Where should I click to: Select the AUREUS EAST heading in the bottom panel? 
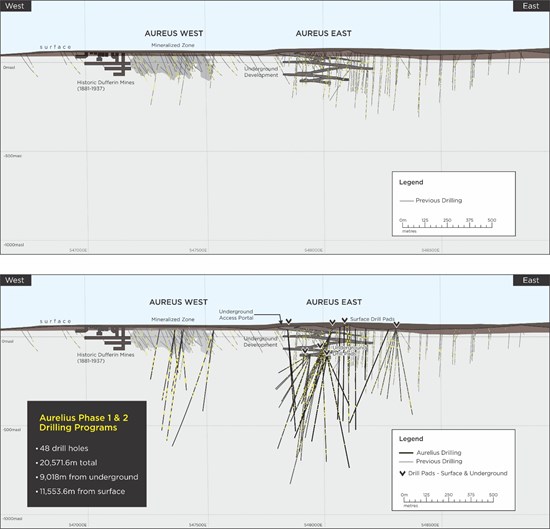334,302
